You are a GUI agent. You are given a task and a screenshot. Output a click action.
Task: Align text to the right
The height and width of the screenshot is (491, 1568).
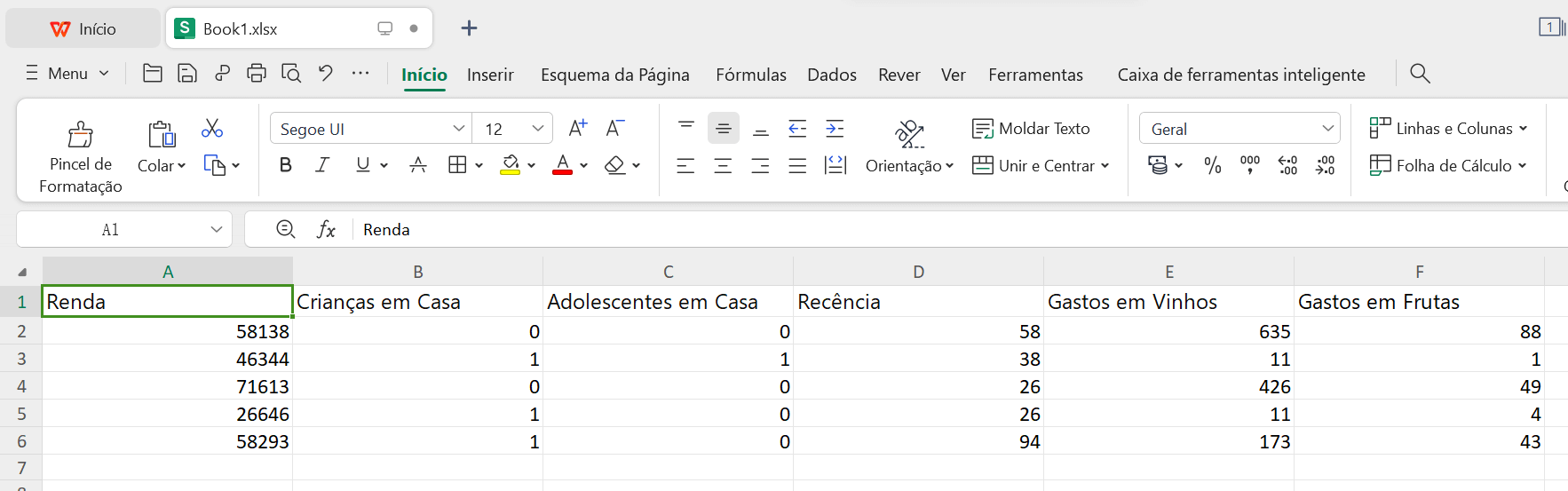point(760,165)
